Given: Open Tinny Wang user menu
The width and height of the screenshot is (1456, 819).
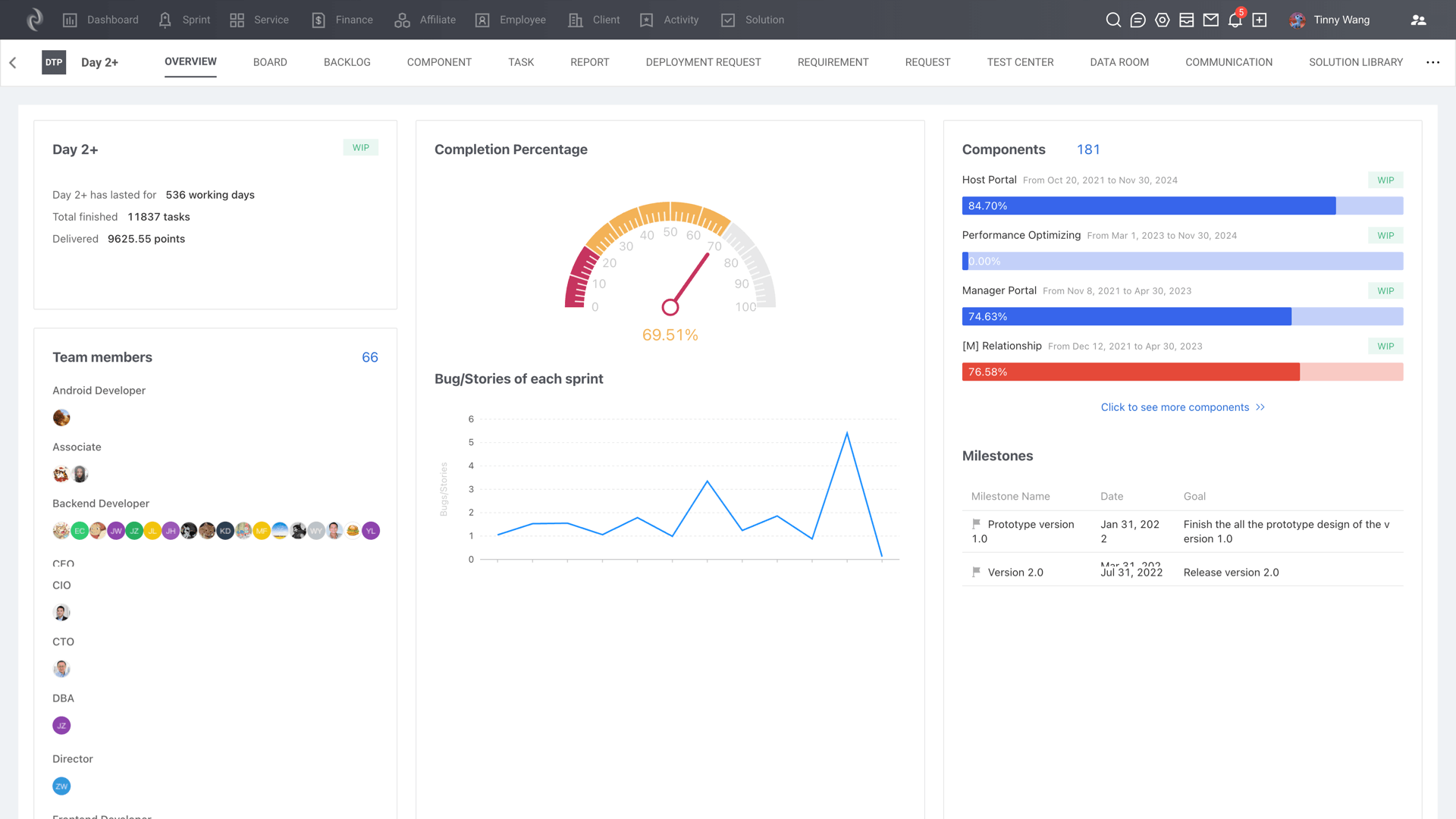Looking at the screenshot, I should [x=1341, y=20].
